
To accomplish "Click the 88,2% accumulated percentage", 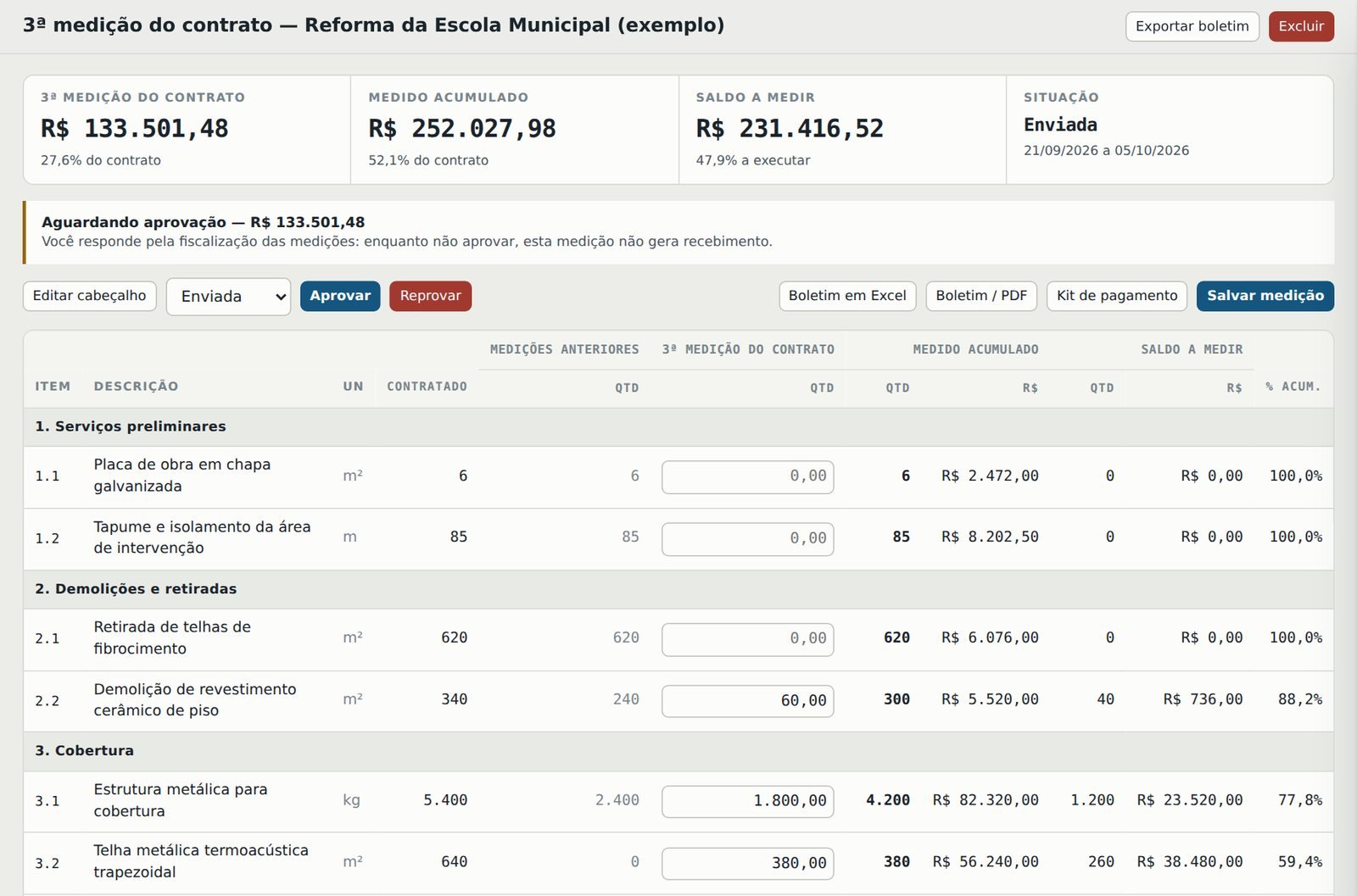I will [x=1300, y=699].
